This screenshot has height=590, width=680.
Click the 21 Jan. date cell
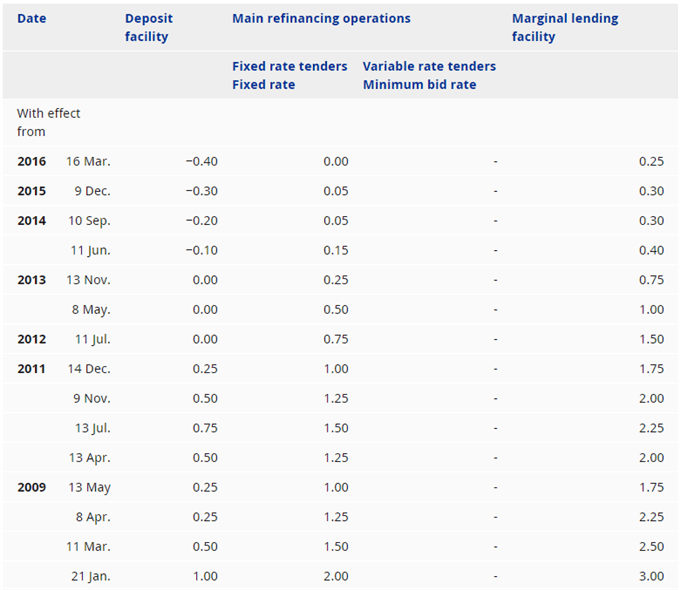pyautogui.click(x=91, y=576)
